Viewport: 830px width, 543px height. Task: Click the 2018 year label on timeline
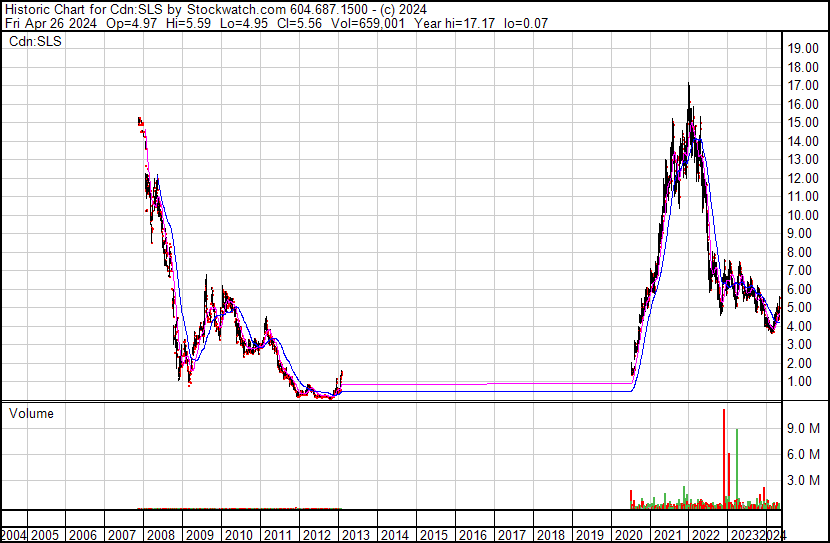pyautogui.click(x=551, y=535)
